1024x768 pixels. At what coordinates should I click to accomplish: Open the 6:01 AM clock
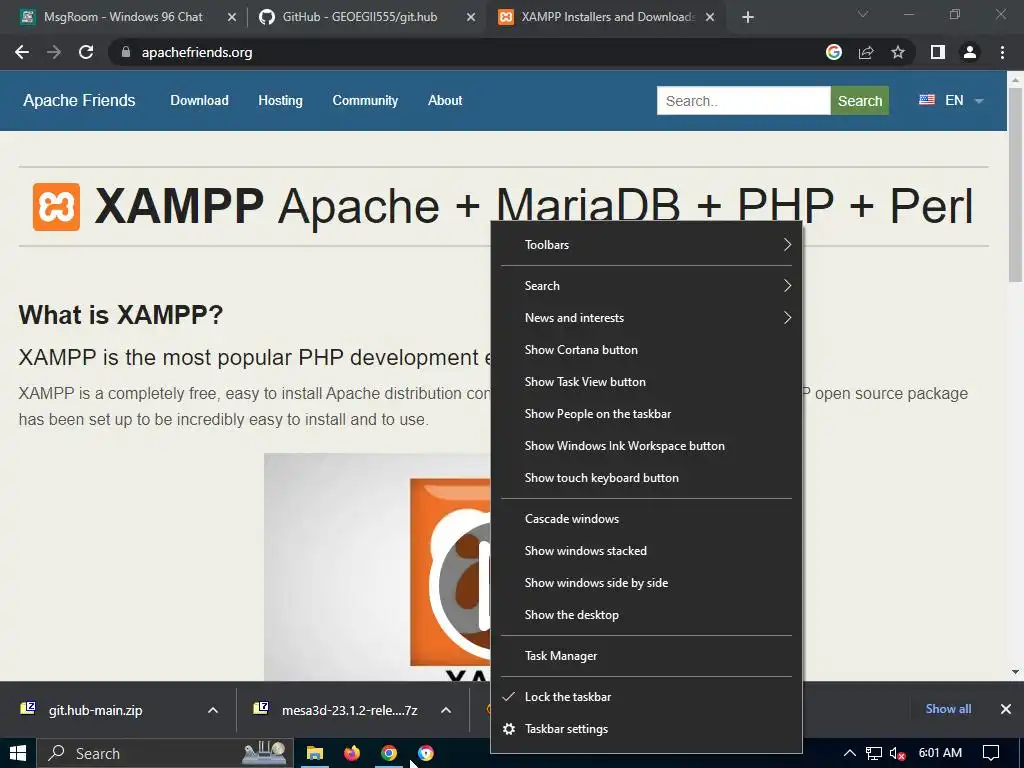coord(940,753)
